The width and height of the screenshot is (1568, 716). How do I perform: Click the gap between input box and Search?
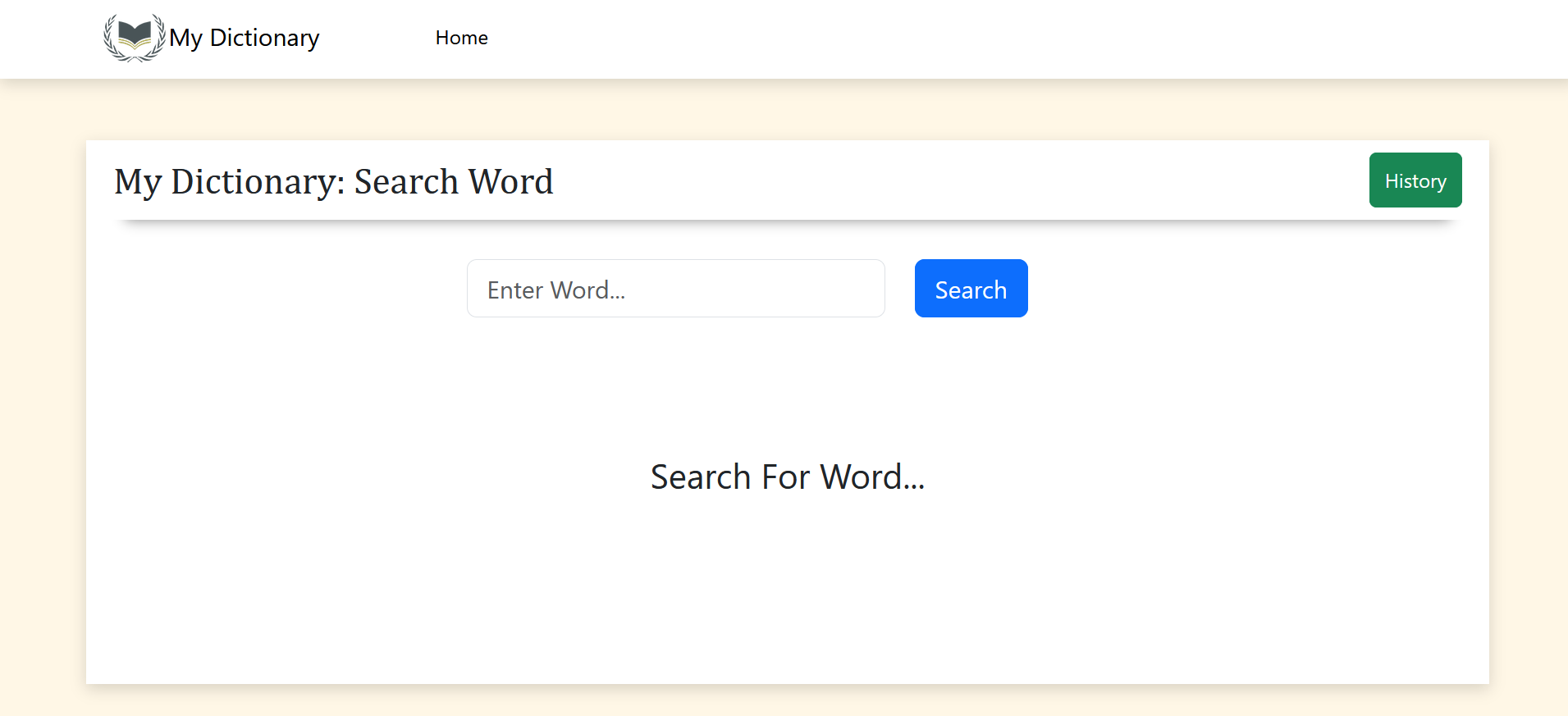900,289
